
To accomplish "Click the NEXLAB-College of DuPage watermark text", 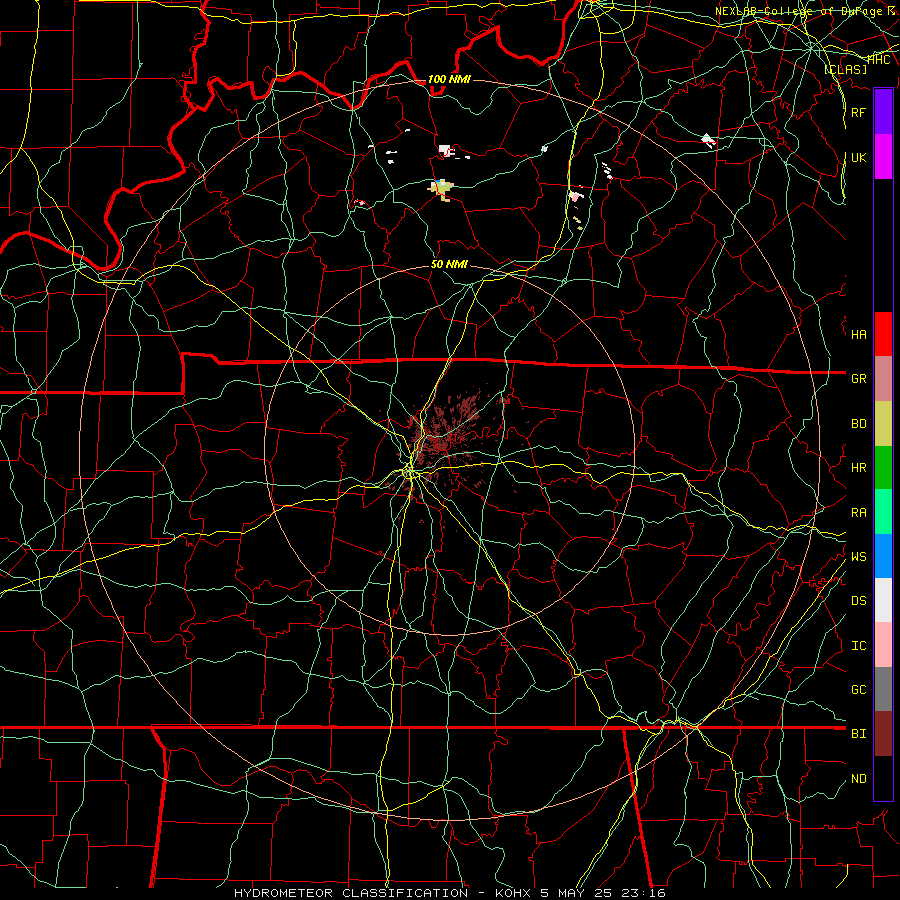I will pos(805,11).
